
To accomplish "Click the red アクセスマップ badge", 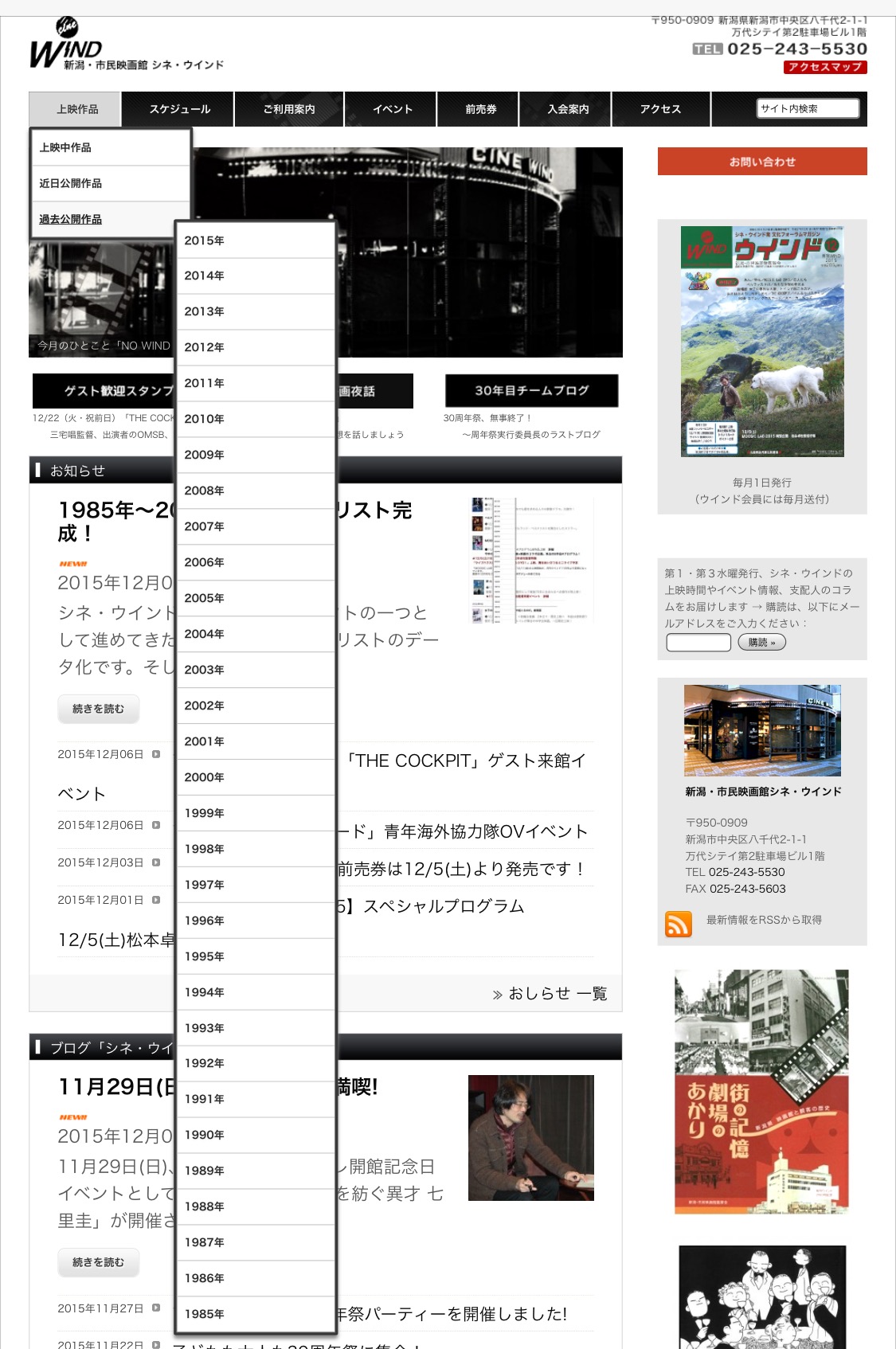I will tap(824, 68).
